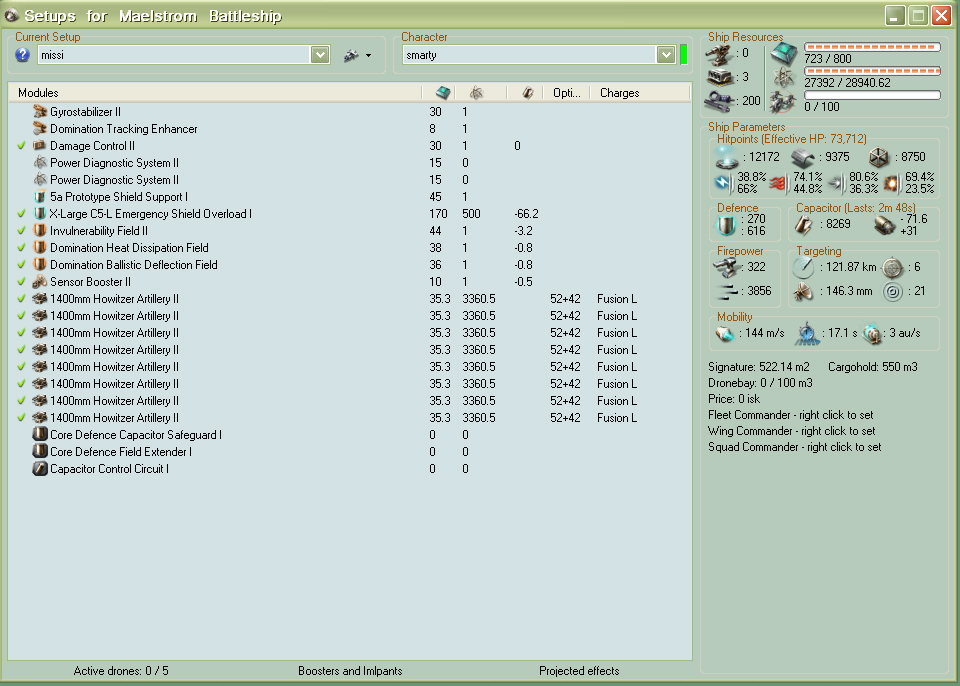Toggle Sensor Booster II active checkmark
Screen dimensions: 960x686
pos(21,282)
